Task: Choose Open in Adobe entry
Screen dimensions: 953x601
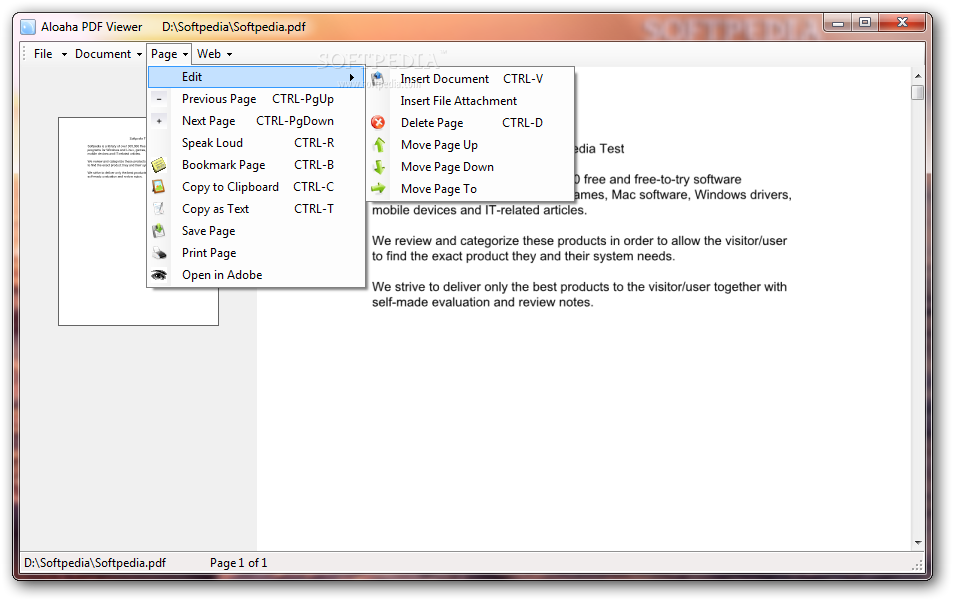Action: point(256,275)
